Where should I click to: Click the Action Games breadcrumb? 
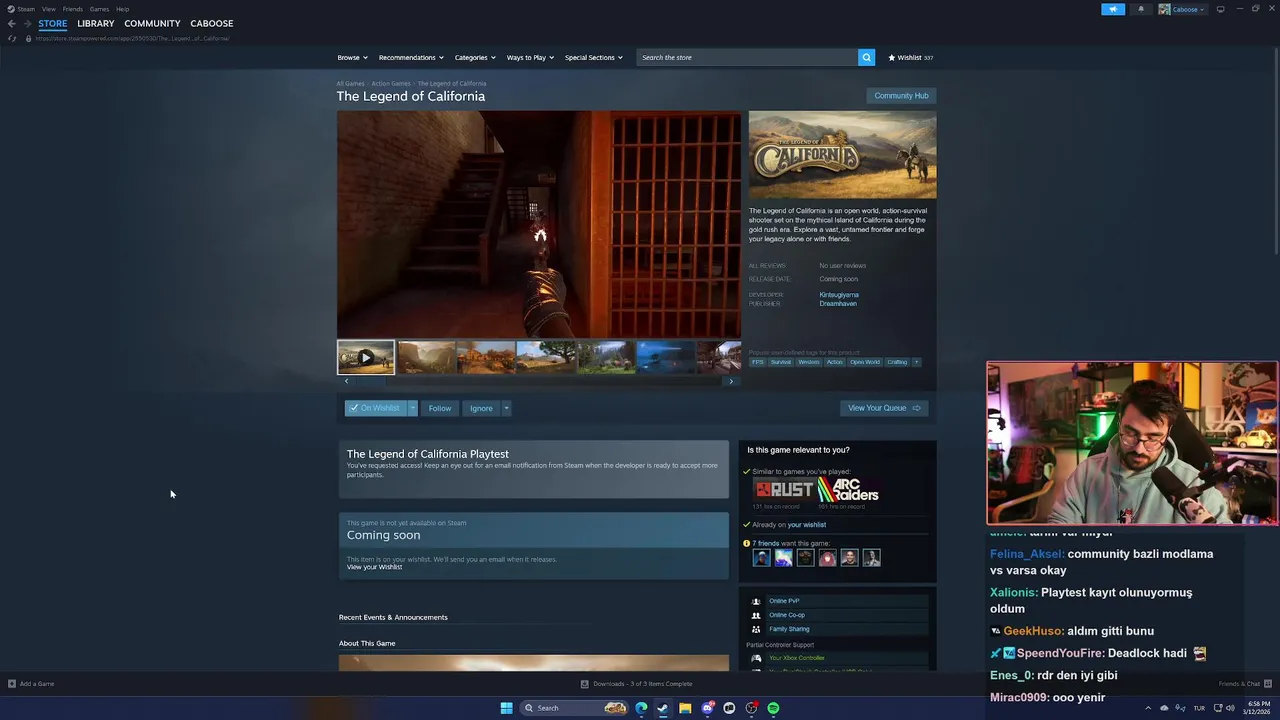click(x=391, y=84)
